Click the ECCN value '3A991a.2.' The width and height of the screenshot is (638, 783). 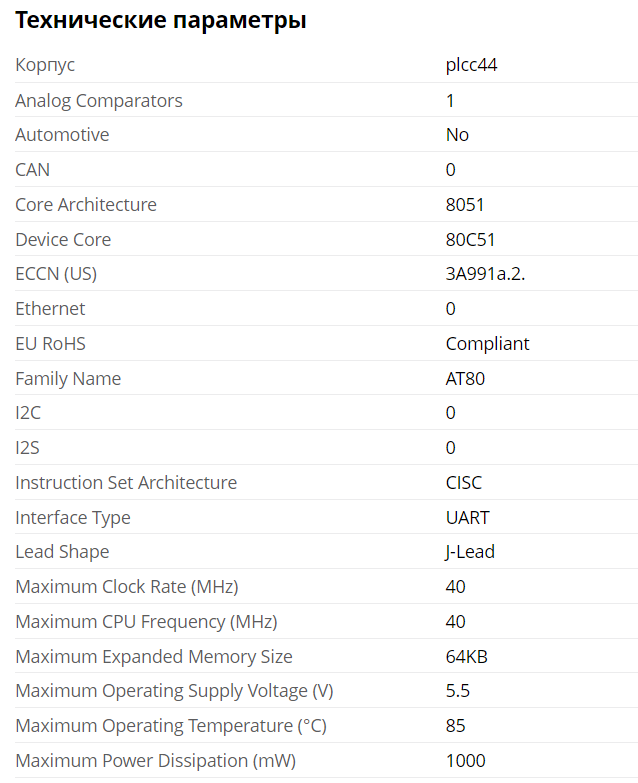(x=485, y=274)
